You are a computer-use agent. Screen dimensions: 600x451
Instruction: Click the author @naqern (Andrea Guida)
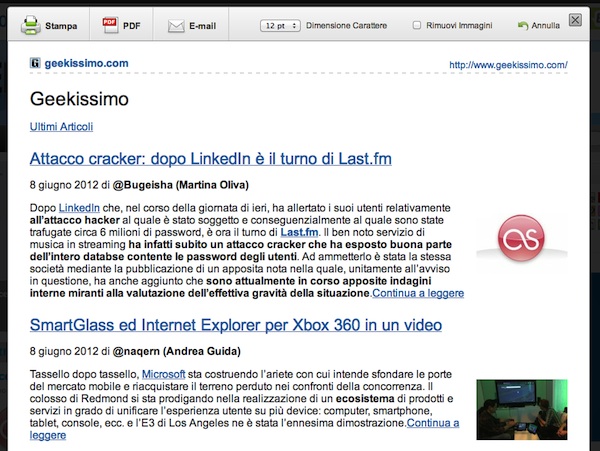coord(176,351)
